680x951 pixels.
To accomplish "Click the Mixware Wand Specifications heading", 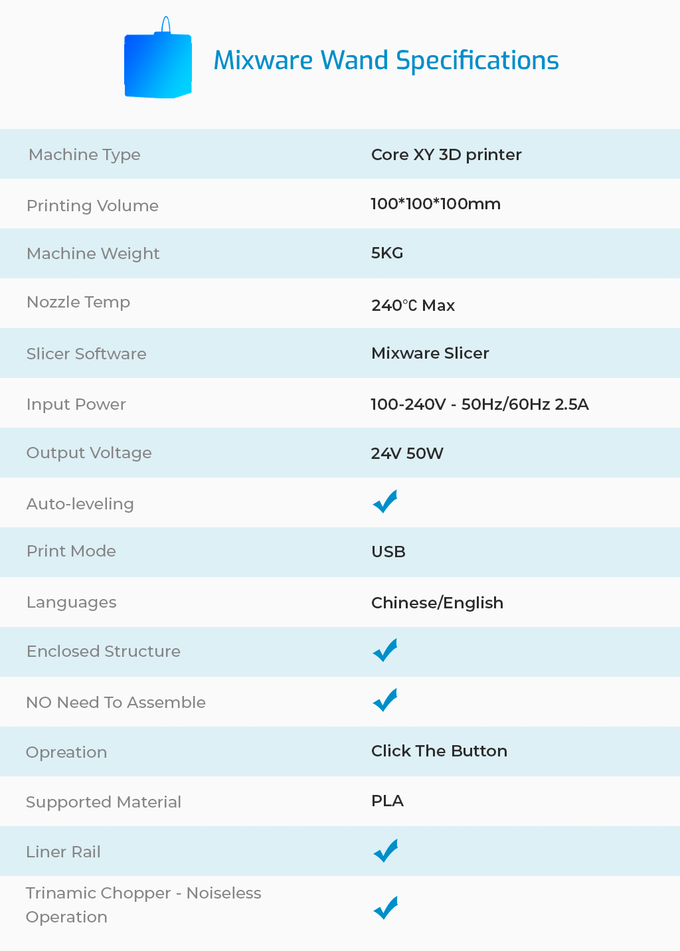I will (x=386, y=61).
